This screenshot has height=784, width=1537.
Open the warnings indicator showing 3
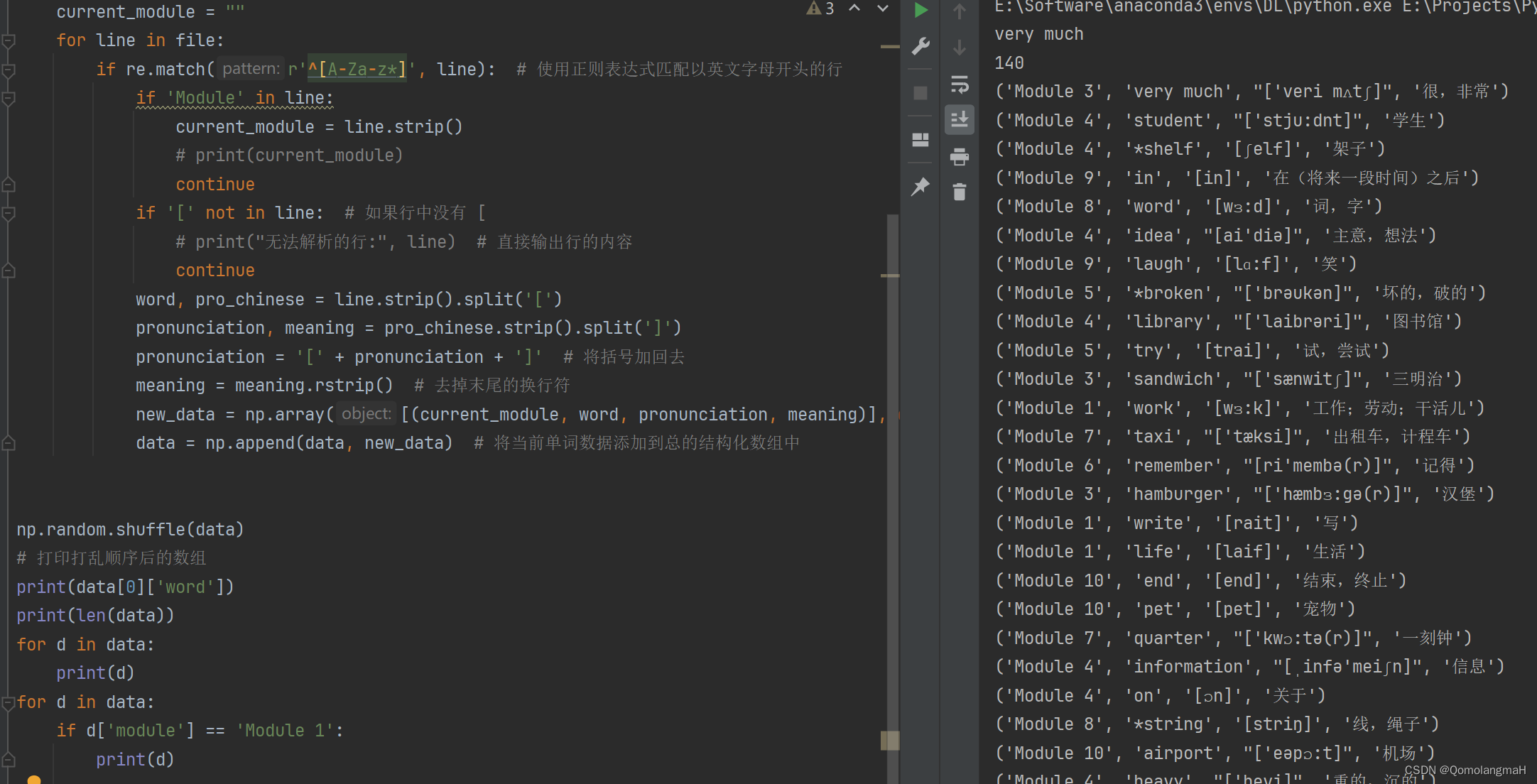coord(820,9)
